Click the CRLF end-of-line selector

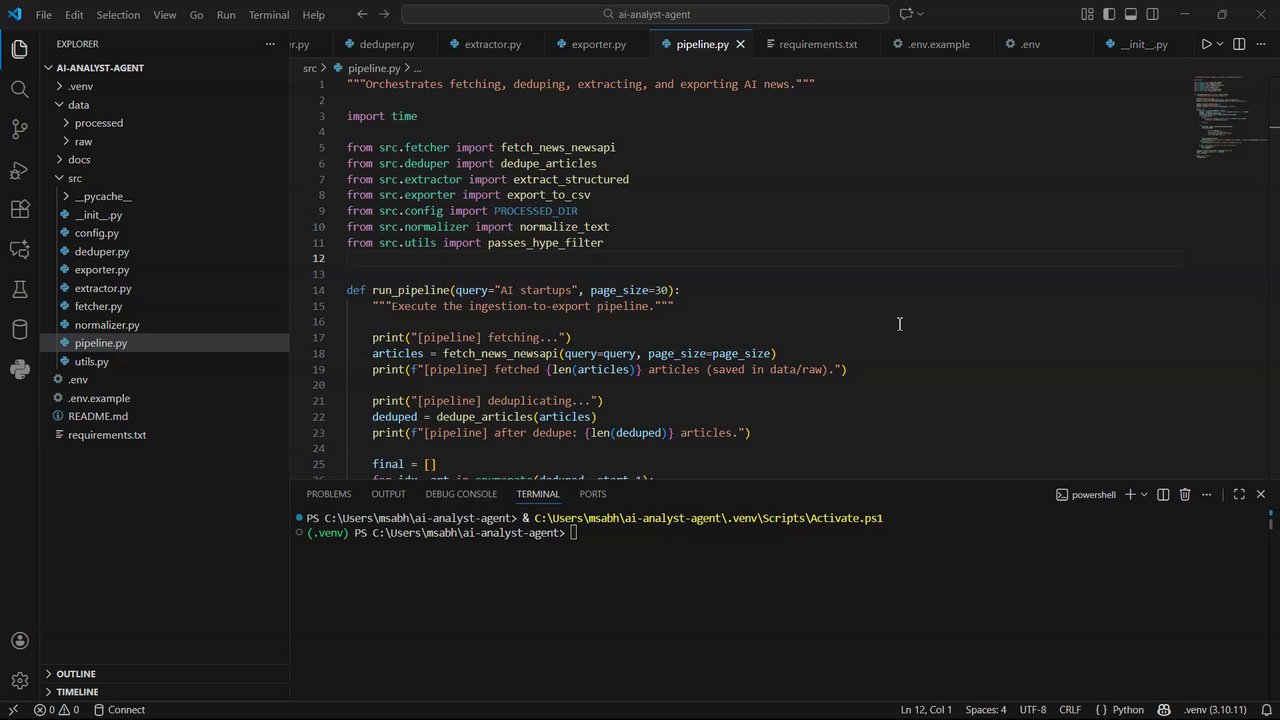click(1070, 710)
